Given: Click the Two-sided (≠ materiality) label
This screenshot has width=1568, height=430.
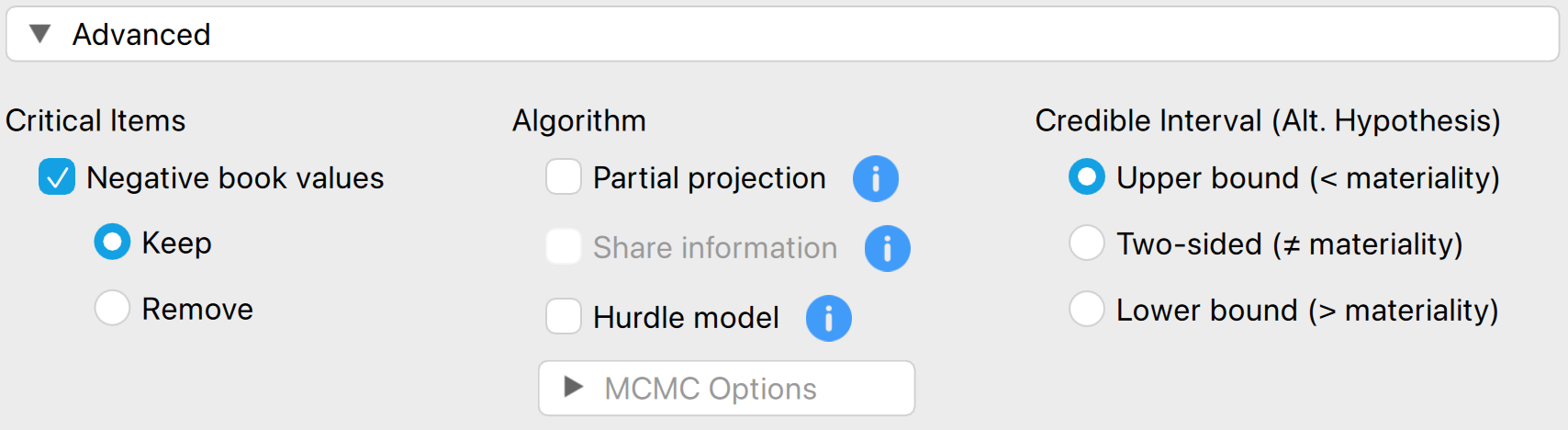Looking at the screenshot, I should 1289,243.
